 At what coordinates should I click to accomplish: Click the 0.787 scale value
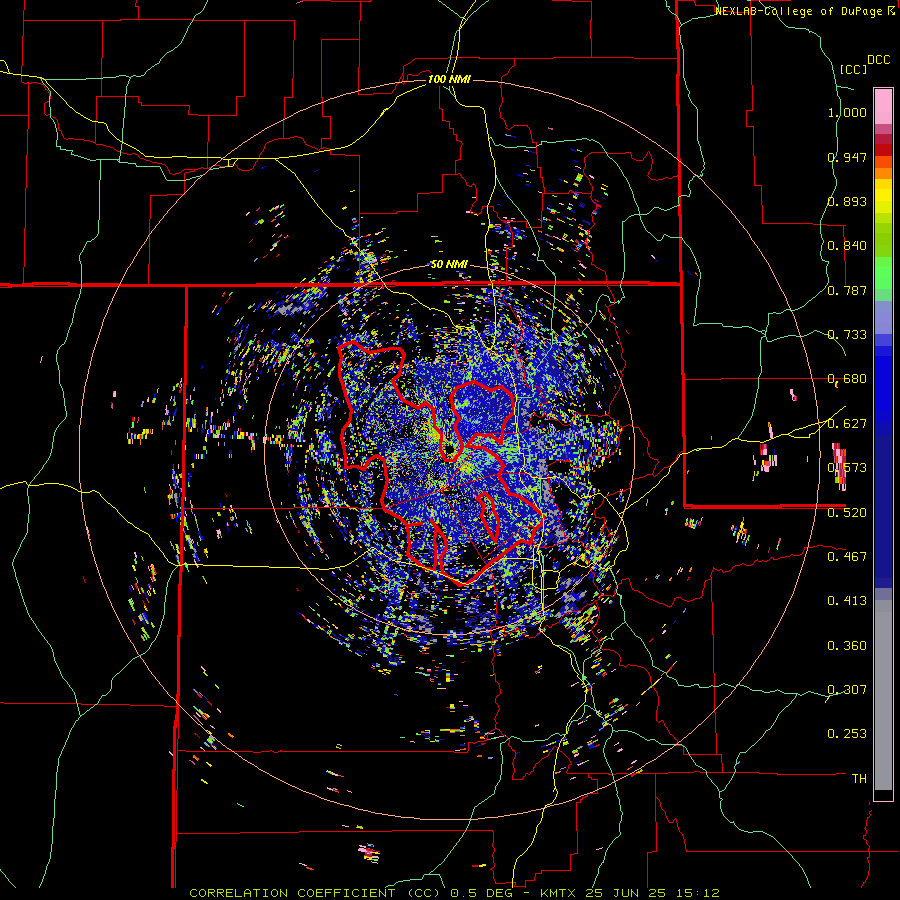click(847, 290)
